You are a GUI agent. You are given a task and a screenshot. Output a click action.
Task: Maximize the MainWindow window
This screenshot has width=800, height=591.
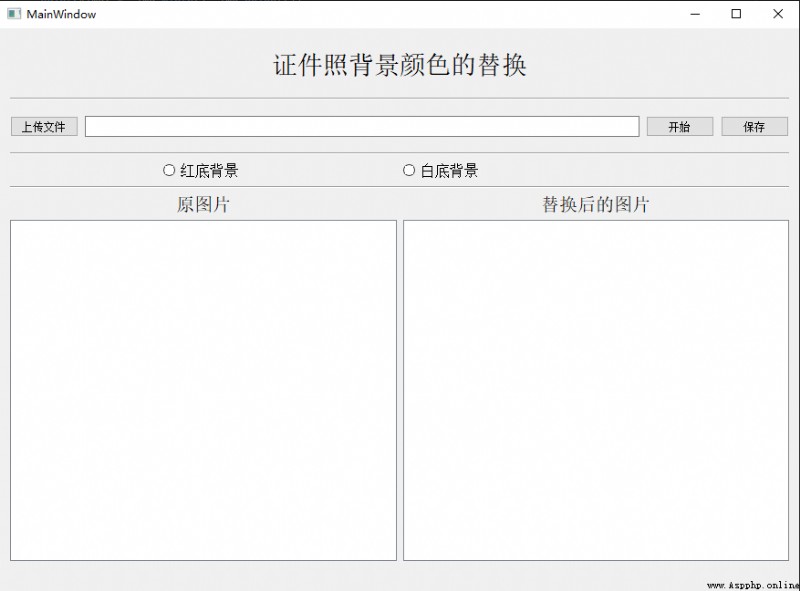(736, 14)
